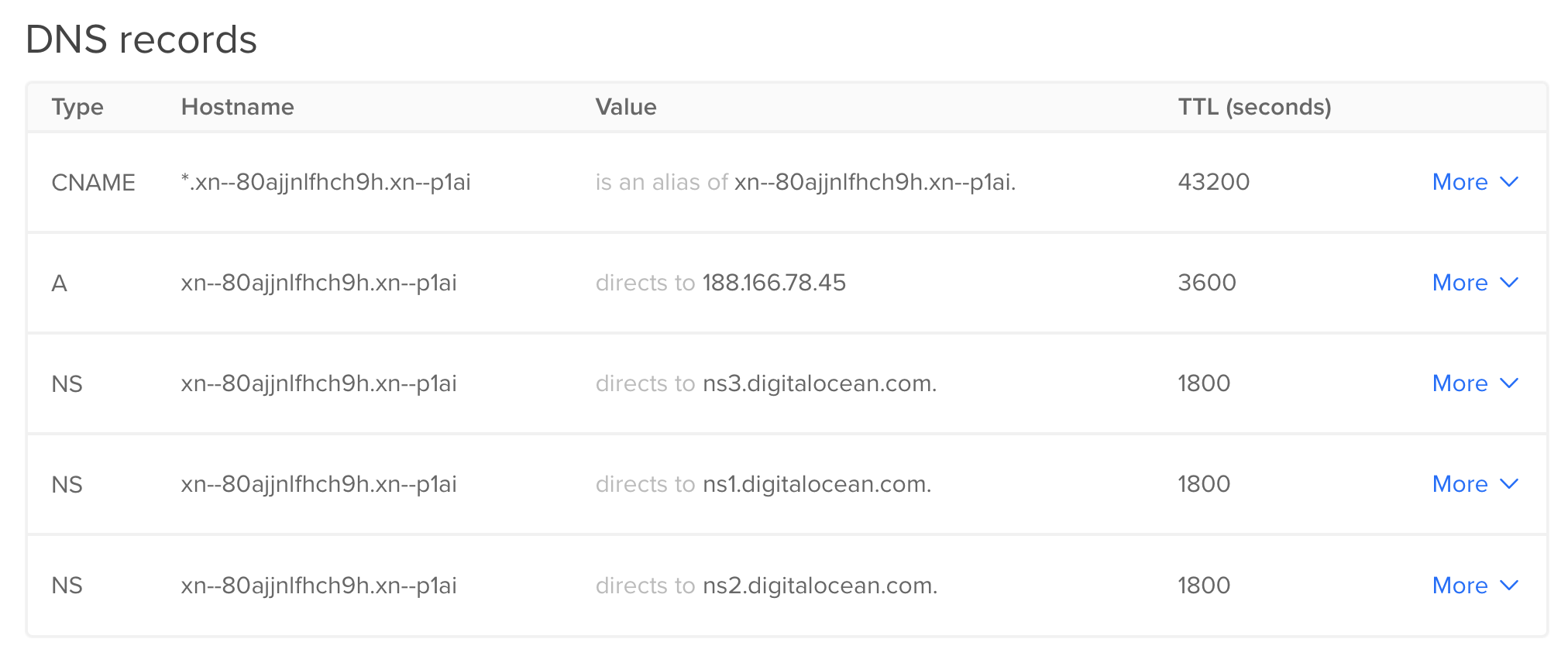The width and height of the screenshot is (1568, 663).
Task: Expand More options for ns3.digitalocean.com record
Action: pos(1475,383)
